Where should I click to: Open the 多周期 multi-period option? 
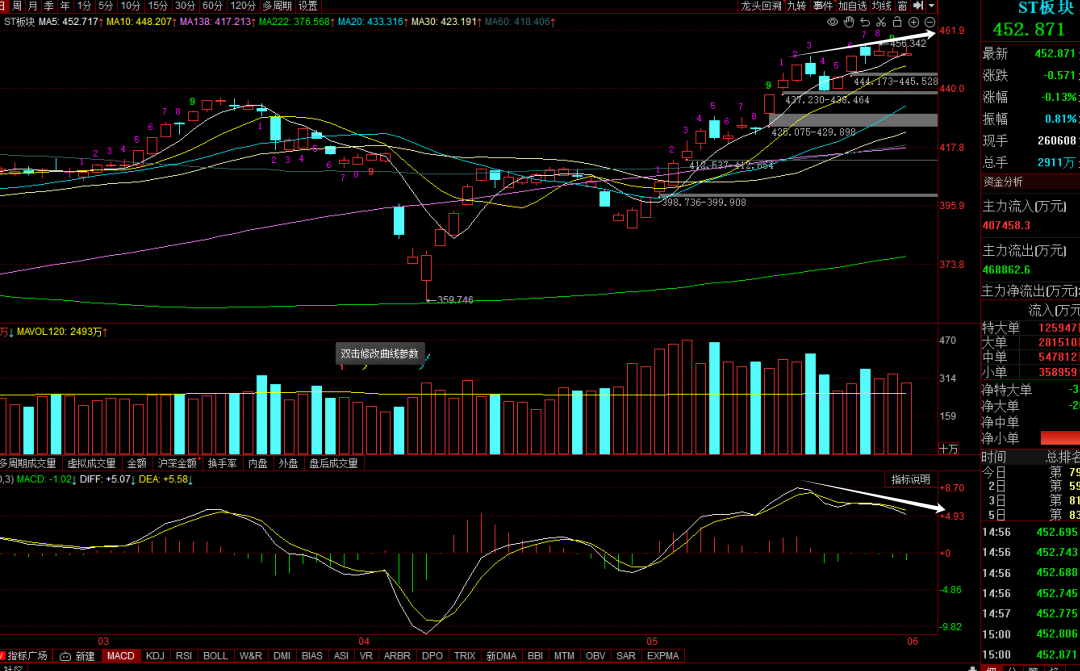pos(277,6)
